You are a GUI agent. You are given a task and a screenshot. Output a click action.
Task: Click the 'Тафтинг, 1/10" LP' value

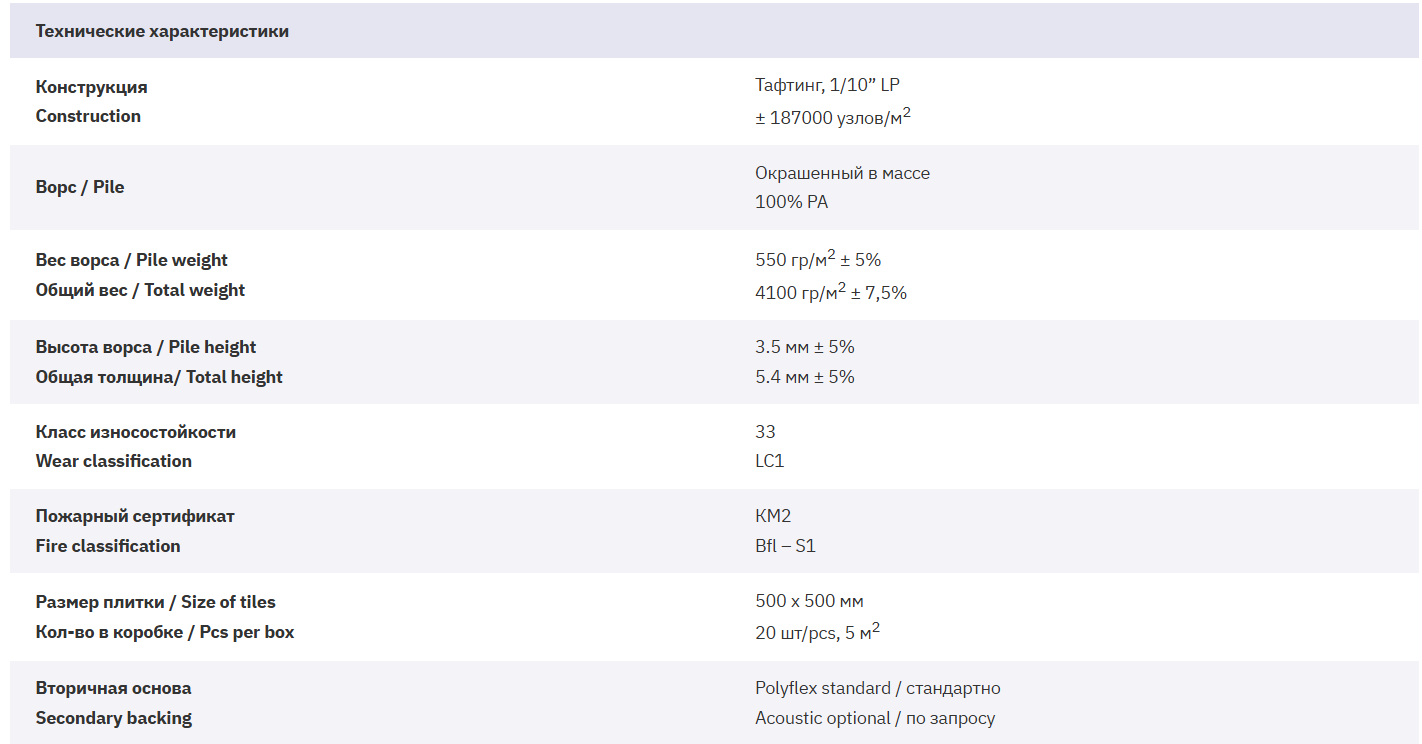(x=827, y=86)
